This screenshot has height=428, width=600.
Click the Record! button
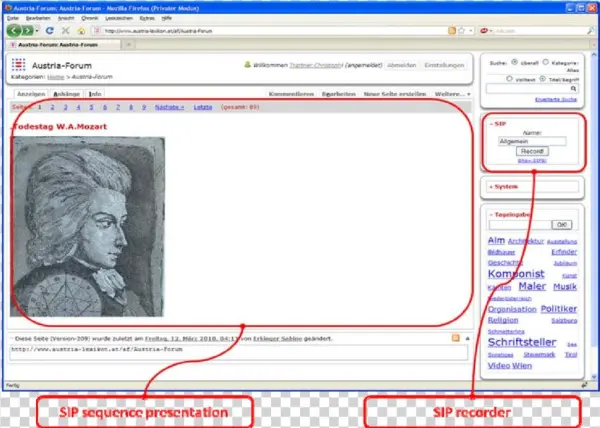pyautogui.click(x=532, y=151)
